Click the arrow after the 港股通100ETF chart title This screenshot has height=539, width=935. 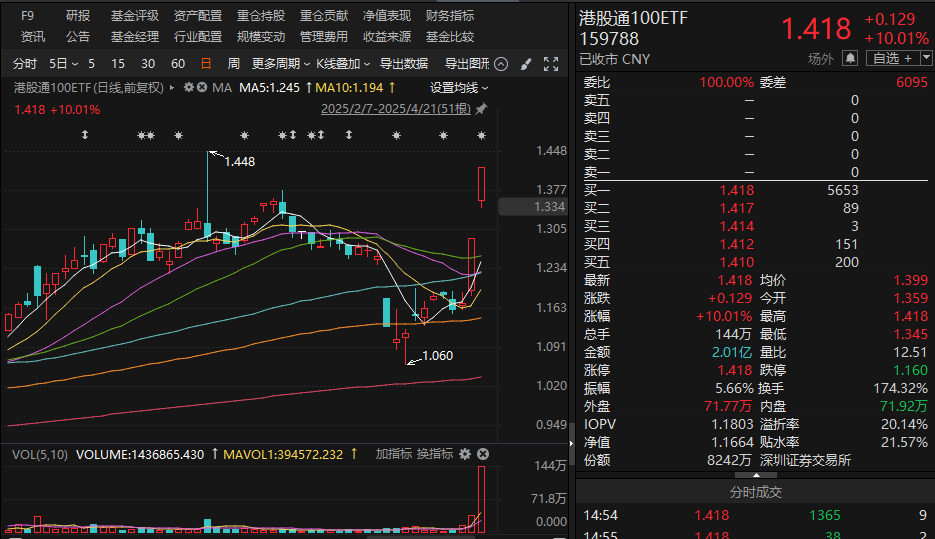(172, 88)
